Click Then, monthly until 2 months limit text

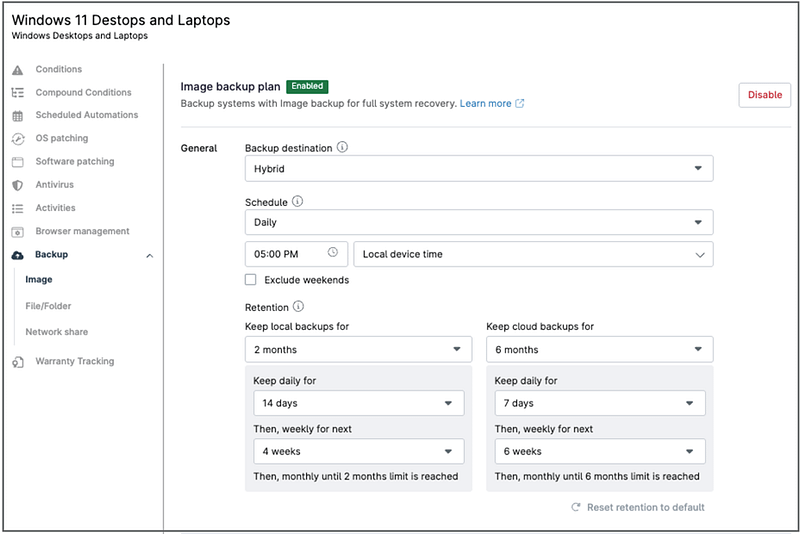pos(356,476)
